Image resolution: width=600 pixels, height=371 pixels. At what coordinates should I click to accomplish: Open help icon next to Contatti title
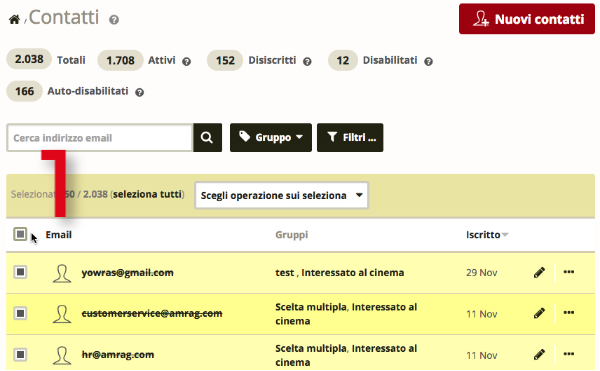click(x=114, y=20)
